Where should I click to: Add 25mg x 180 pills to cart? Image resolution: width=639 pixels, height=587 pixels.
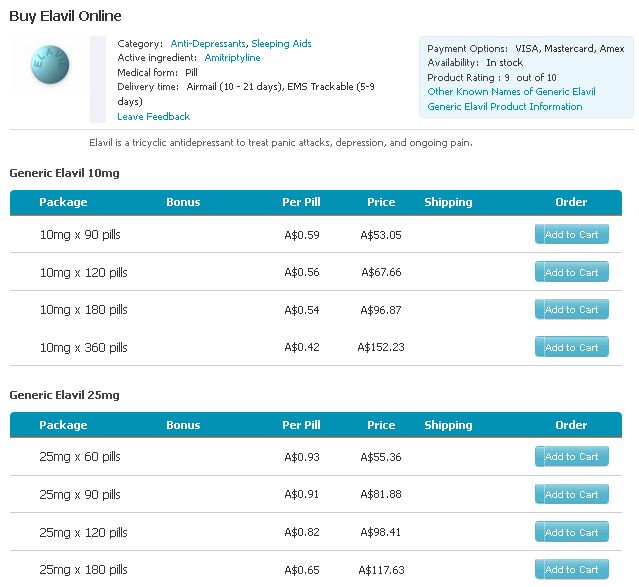coord(572,569)
